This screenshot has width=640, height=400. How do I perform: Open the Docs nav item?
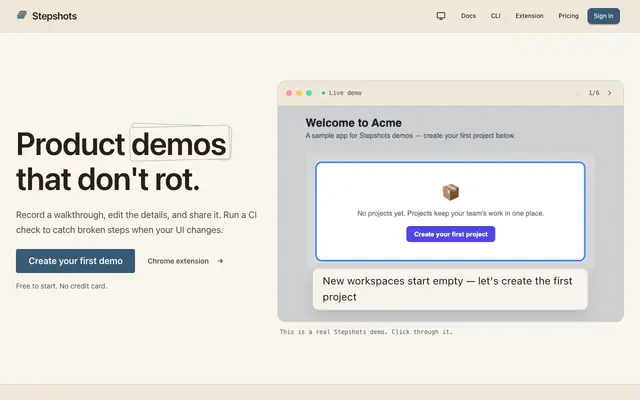coord(468,16)
